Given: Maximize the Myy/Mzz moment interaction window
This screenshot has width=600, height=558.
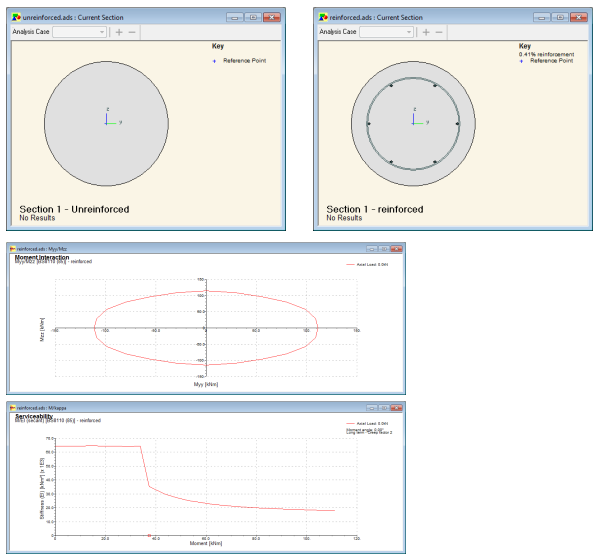Looking at the screenshot, I should tap(382, 248).
